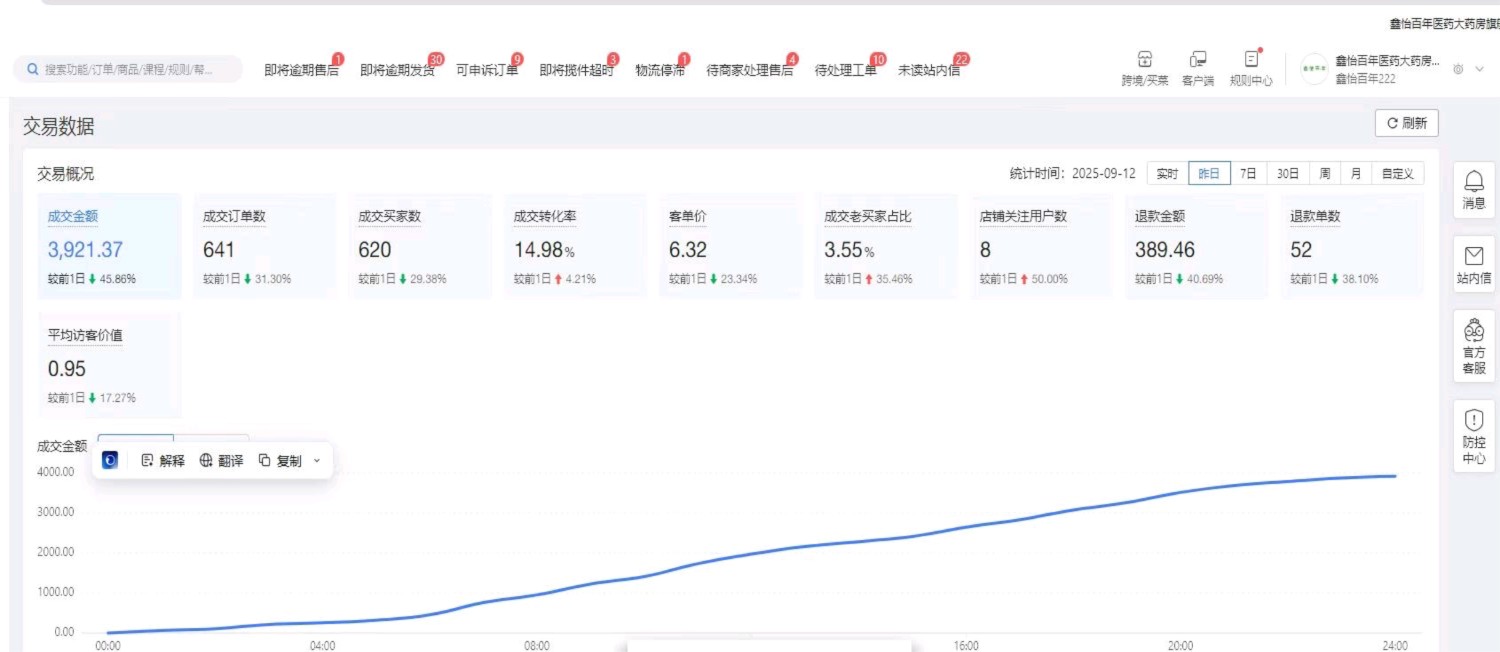Open 待处理工单 from top bar
Image resolution: width=1500 pixels, height=652 pixels.
click(845, 70)
